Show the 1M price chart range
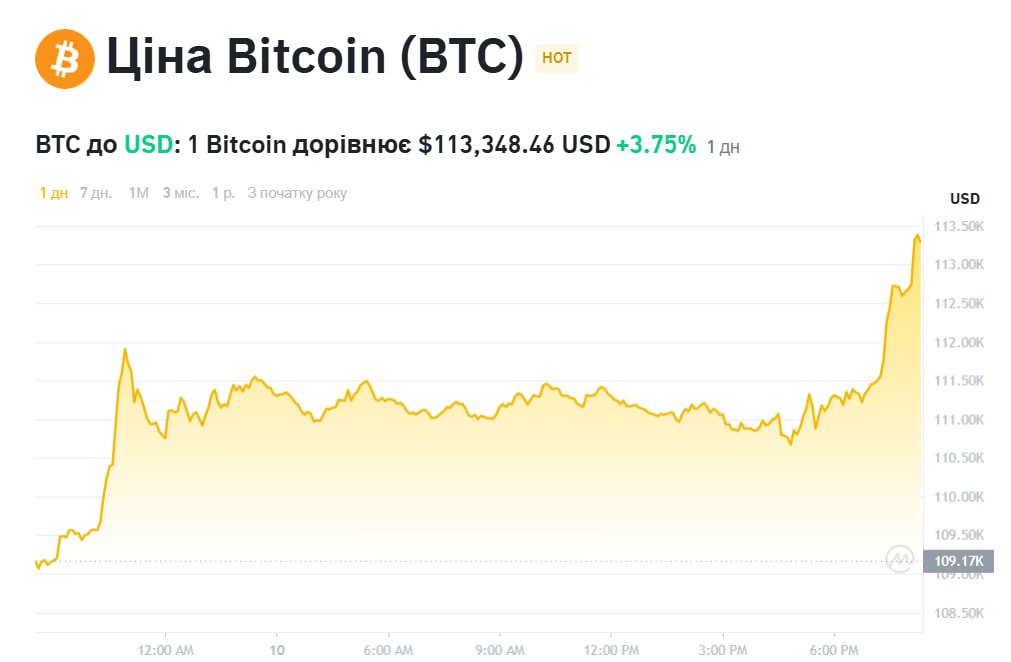The width and height of the screenshot is (1011, 662). coord(139,193)
